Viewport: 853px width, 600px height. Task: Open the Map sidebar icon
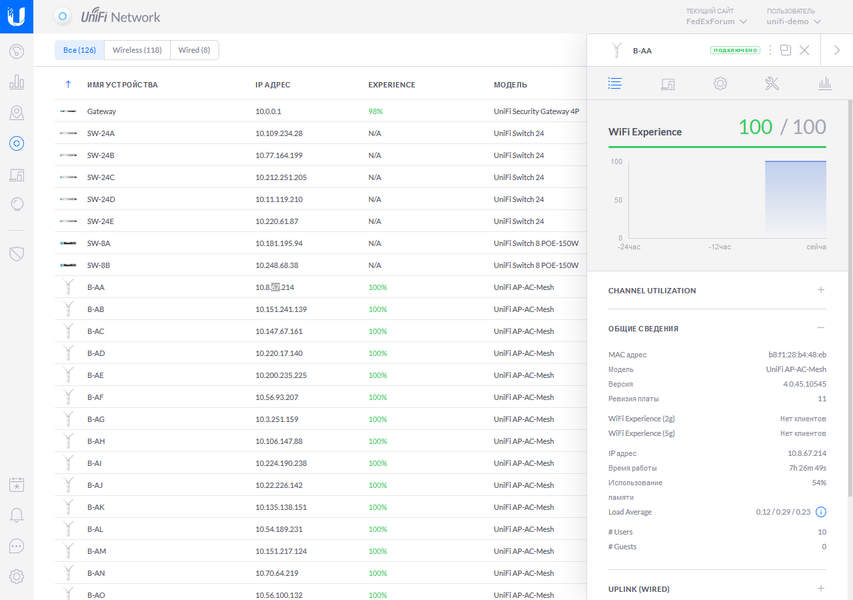(16, 113)
